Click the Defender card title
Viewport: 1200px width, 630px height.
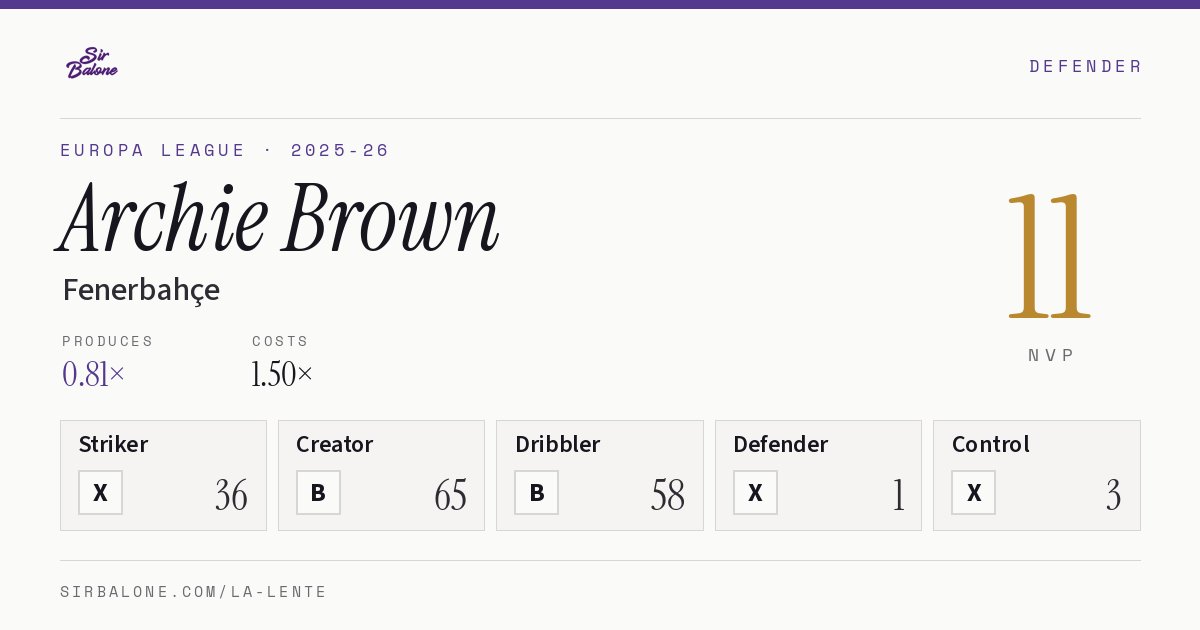click(781, 444)
